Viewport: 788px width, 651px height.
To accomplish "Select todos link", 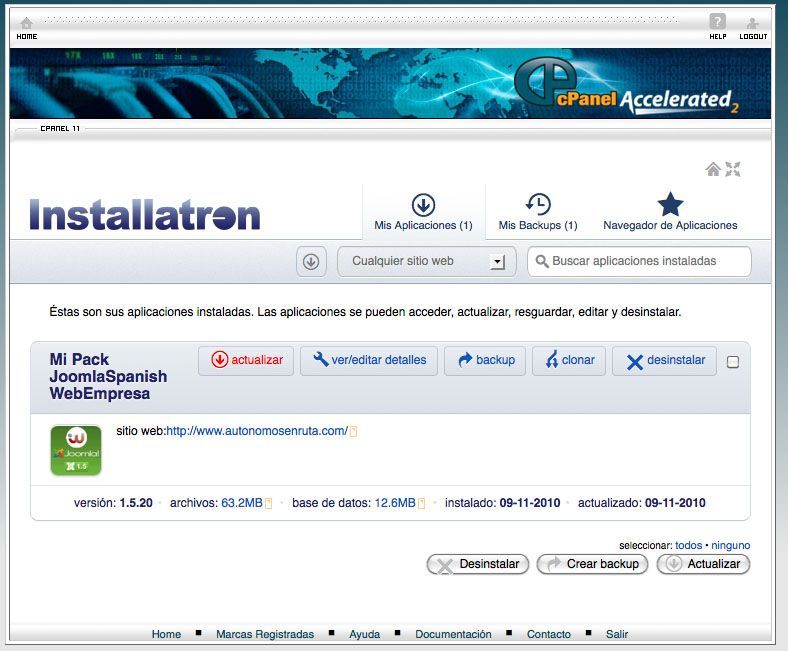I will (x=688, y=545).
